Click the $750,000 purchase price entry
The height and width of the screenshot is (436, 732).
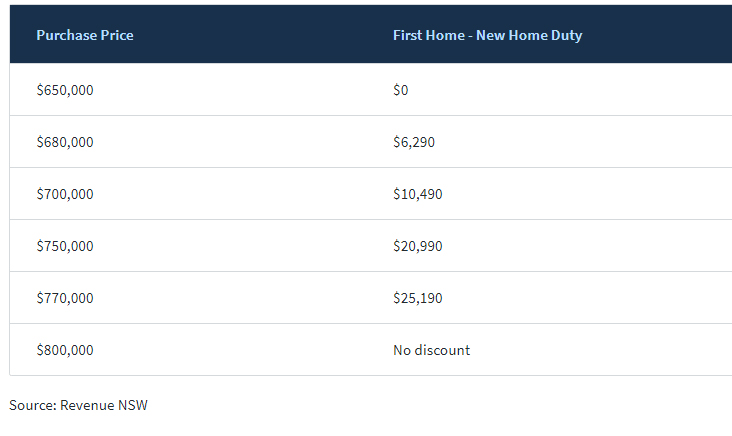click(x=65, y=246)
